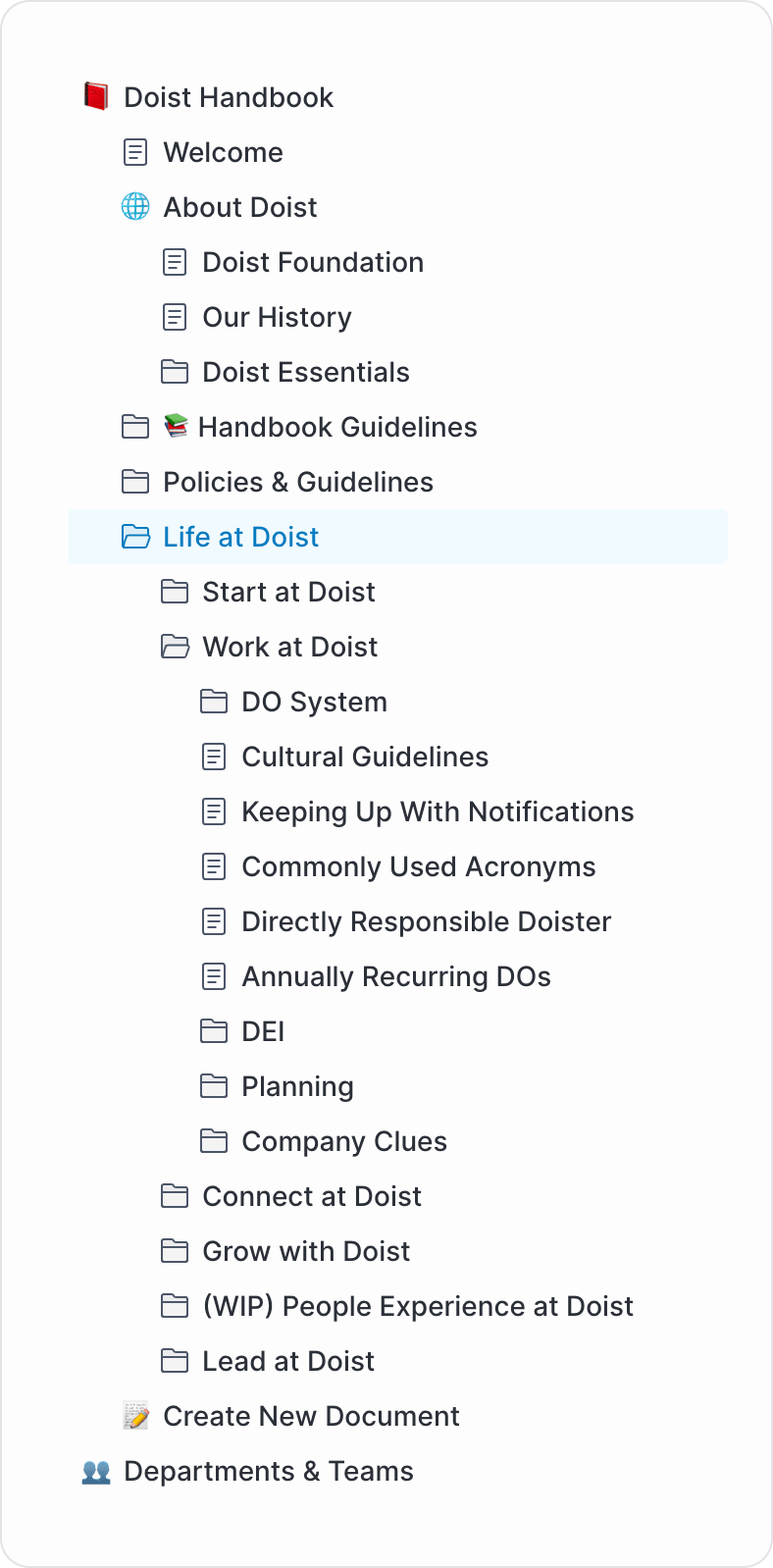The width and height of the screenshot is (773, 1568).
Task: Click the red book icon beside Doist Handbook
Action: [x=96, y=97]
